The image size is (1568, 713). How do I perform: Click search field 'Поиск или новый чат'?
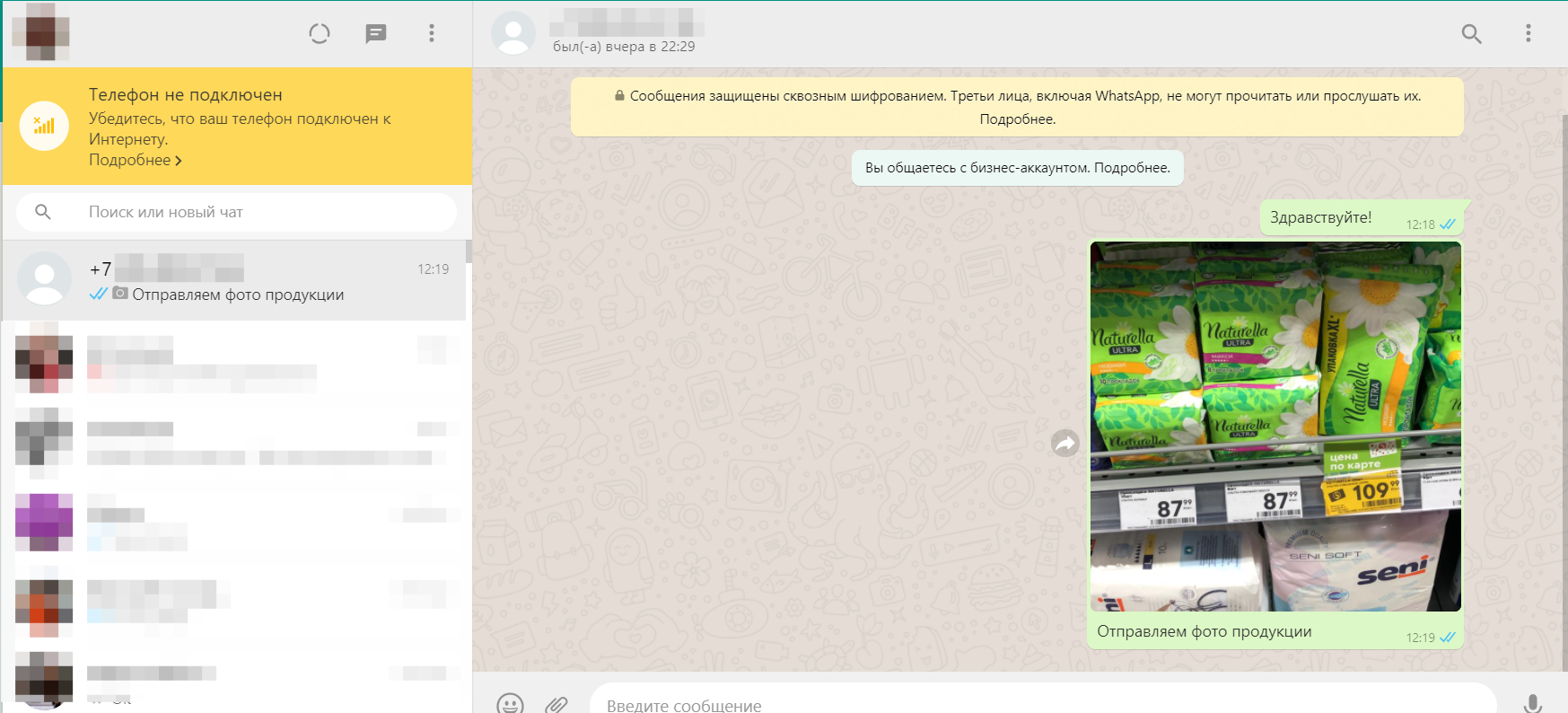coord(236,212)
